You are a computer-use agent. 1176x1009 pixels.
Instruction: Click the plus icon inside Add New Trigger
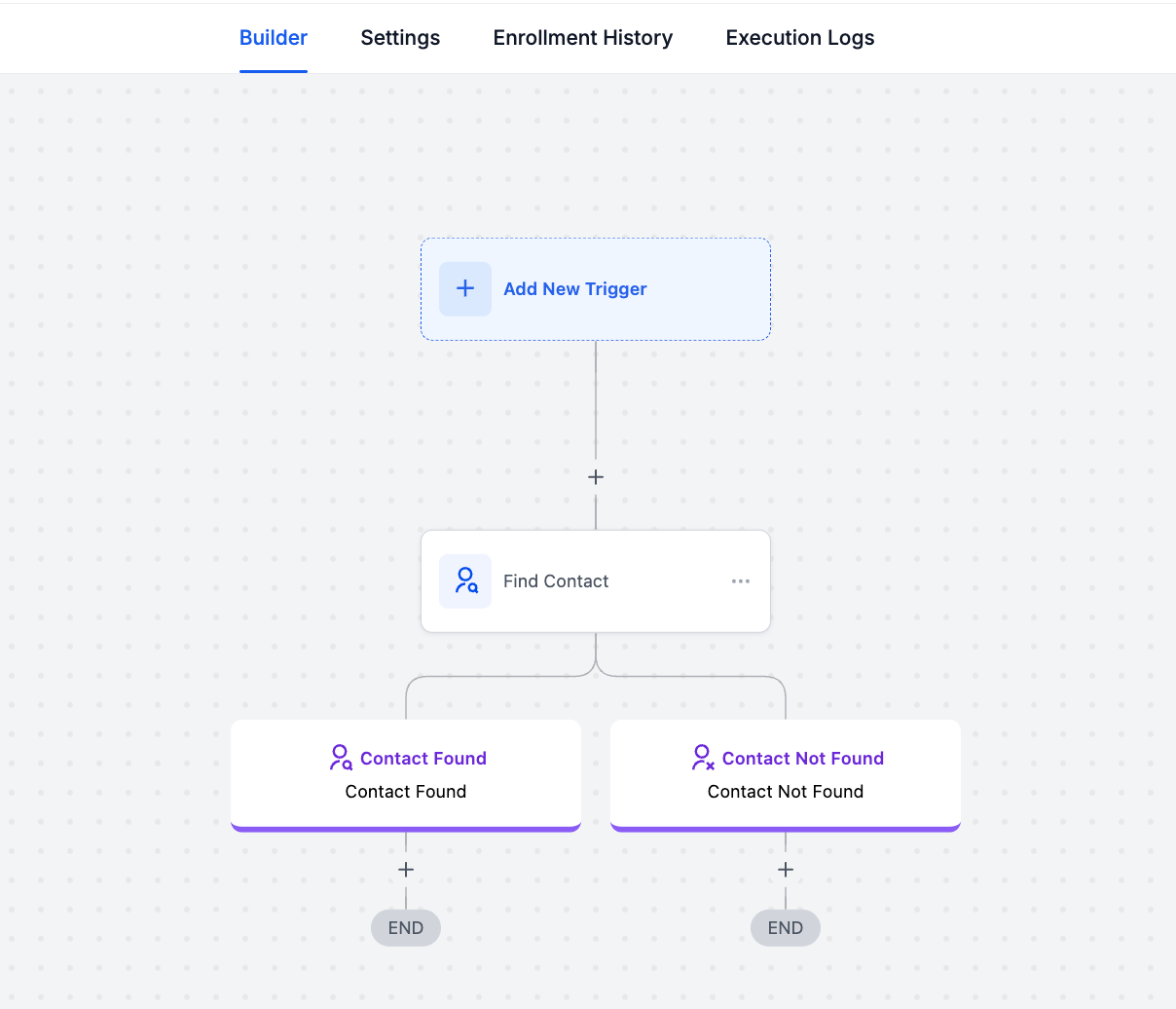[464, 288]
